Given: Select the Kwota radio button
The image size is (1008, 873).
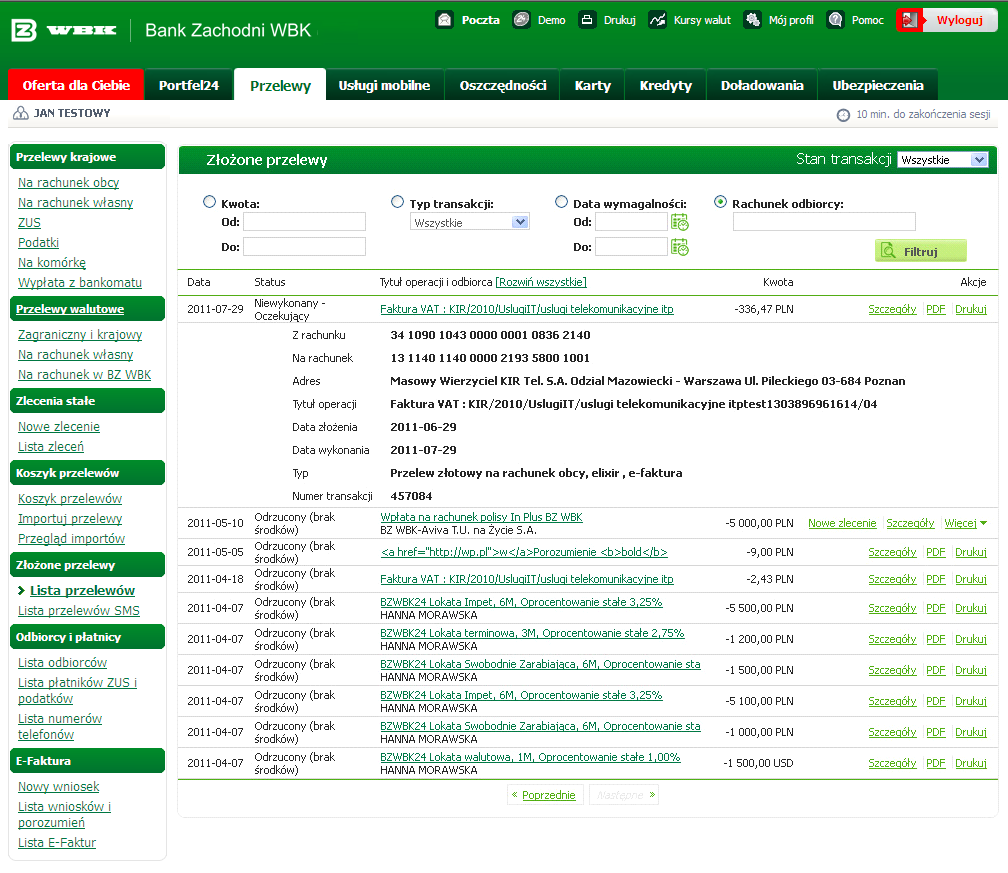Looking at the screenshot, I should tap(210, 202).
